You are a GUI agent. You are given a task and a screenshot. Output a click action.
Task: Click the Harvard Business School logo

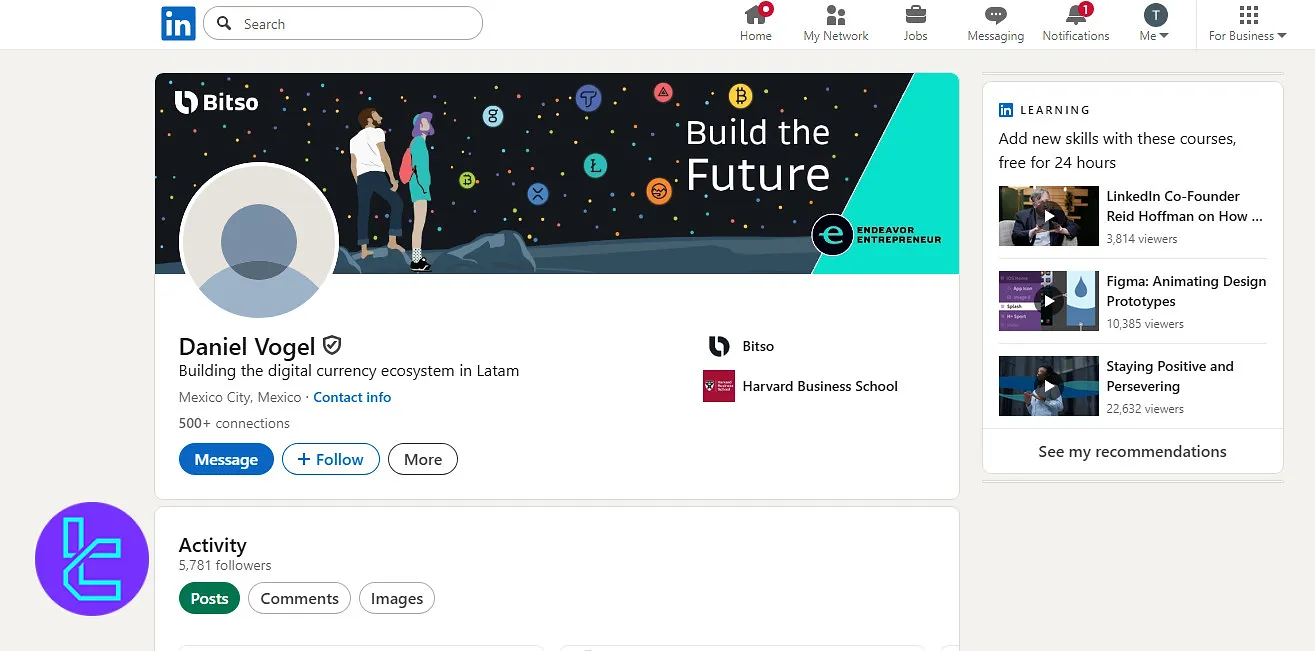[x=718, y=386]
